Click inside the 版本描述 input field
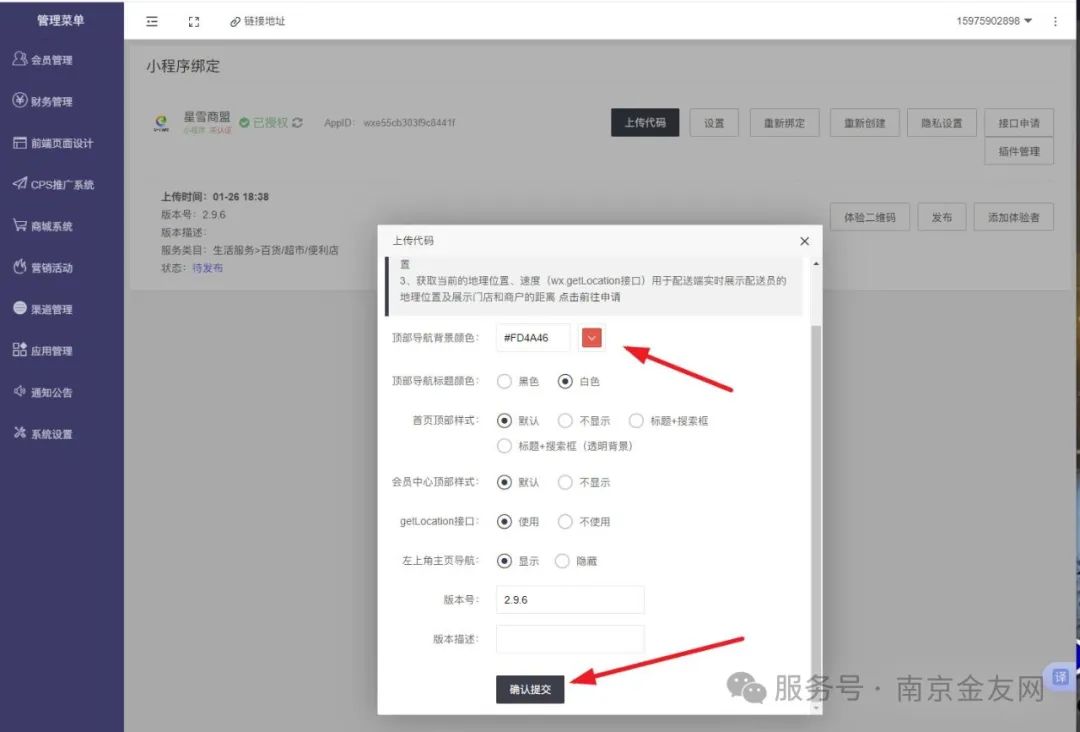The height and width of the screenshot is (732, 1080). [569, 639]
